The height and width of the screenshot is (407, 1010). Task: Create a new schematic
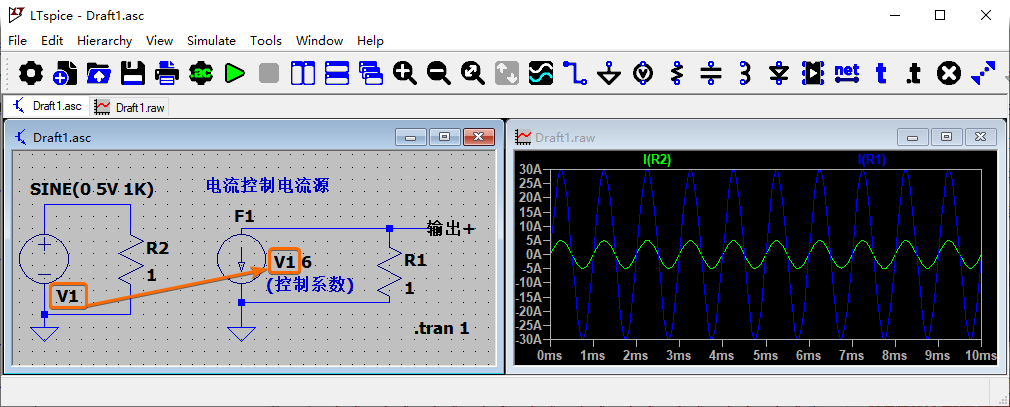point(65,73)
